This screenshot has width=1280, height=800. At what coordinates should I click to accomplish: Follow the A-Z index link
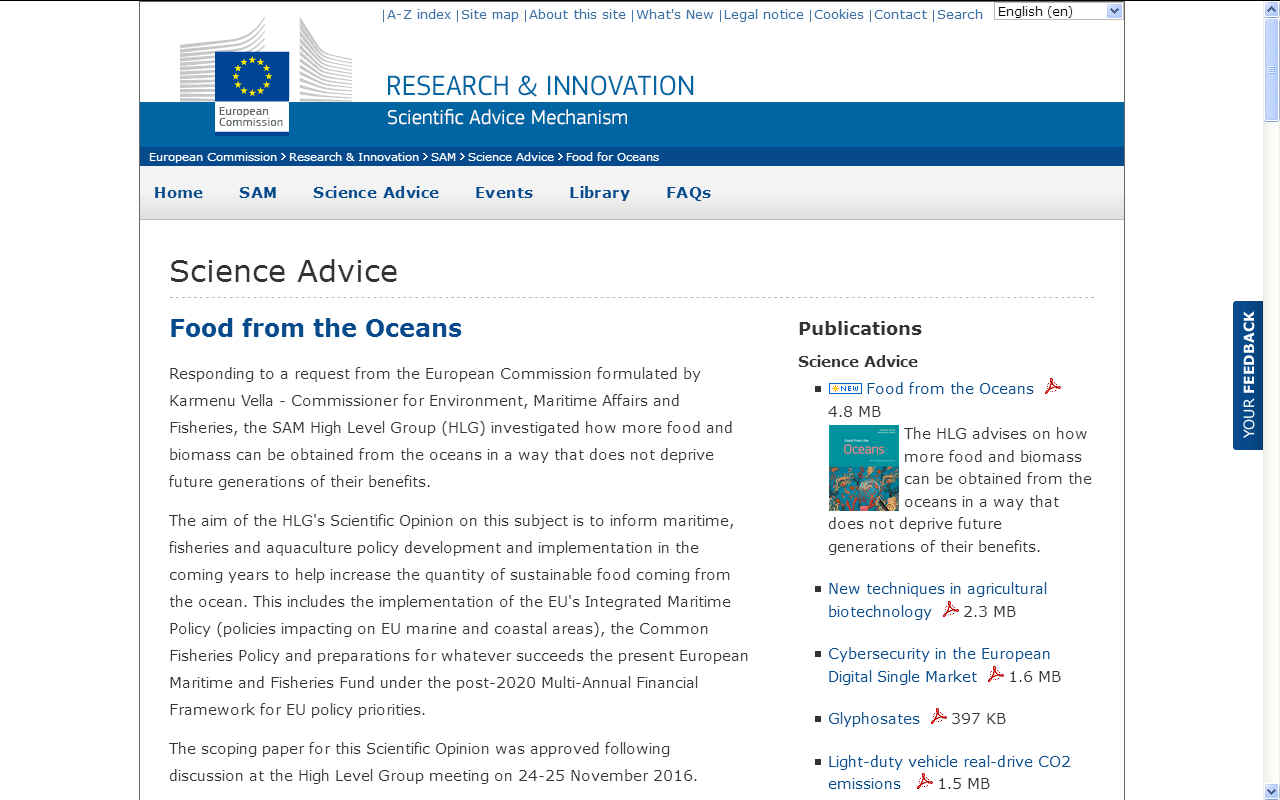(x=419, y=14)
